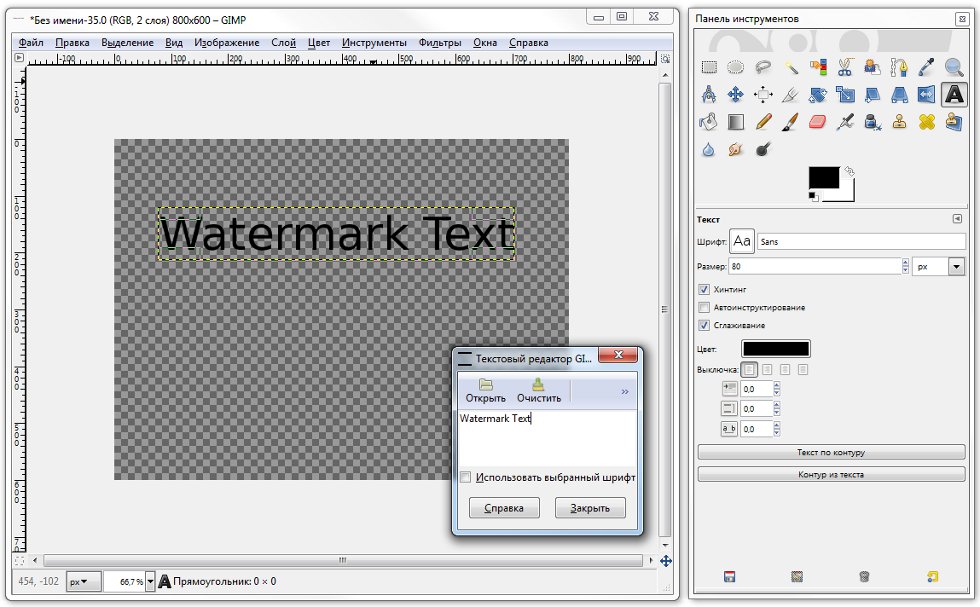Select the Fuzzy Select magic wand tool
The height and width of the screenshot is (607, 980).
click(790, 68)
